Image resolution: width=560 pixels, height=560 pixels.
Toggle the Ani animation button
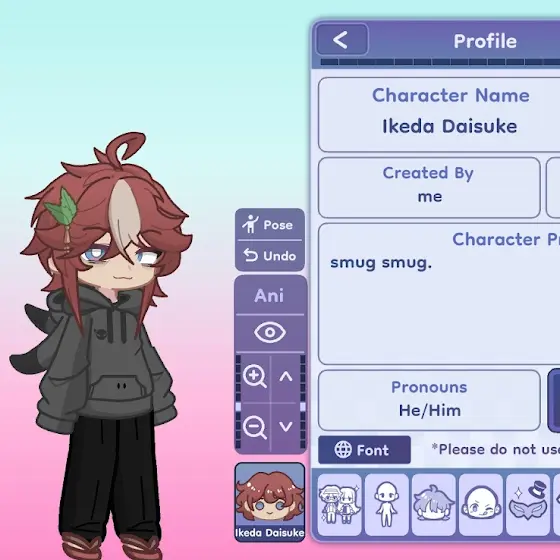[270, 296]
